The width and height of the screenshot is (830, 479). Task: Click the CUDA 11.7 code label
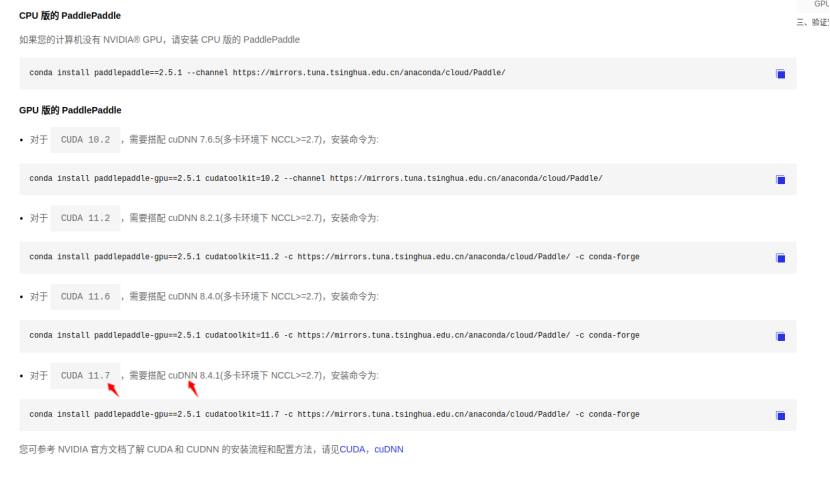click(x=85, y=375)
